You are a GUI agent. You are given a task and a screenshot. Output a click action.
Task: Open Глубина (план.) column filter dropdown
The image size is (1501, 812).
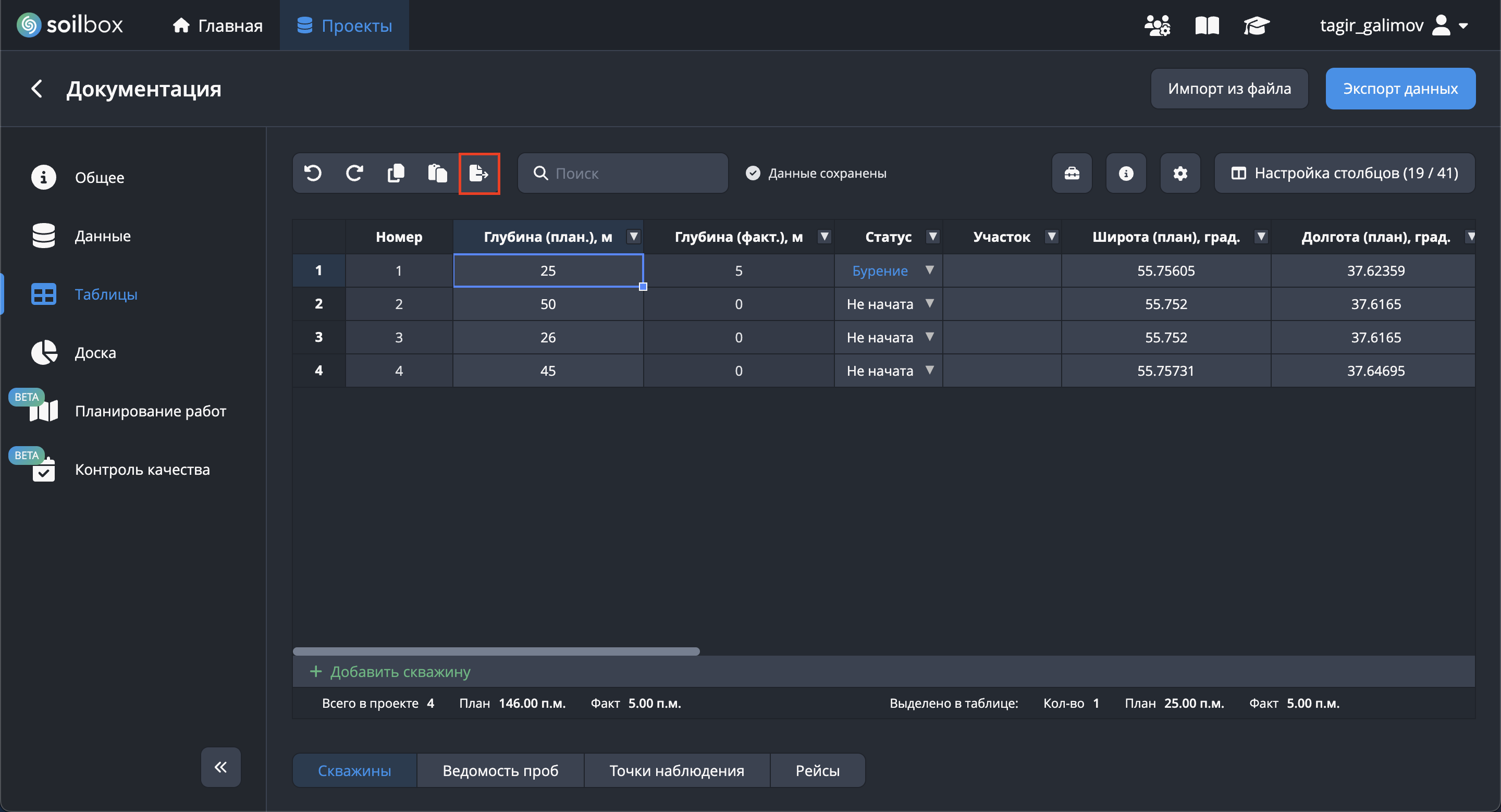[x=633, y=237]
